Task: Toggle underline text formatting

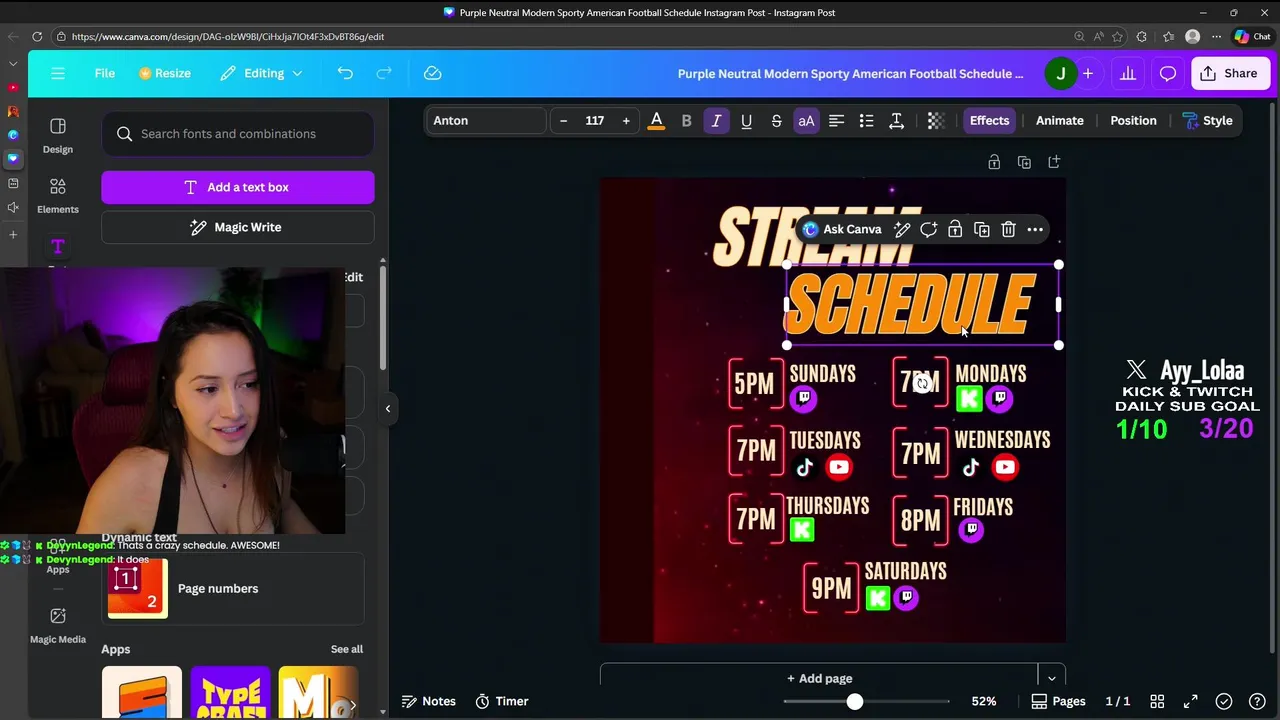Action: (746, 120)
